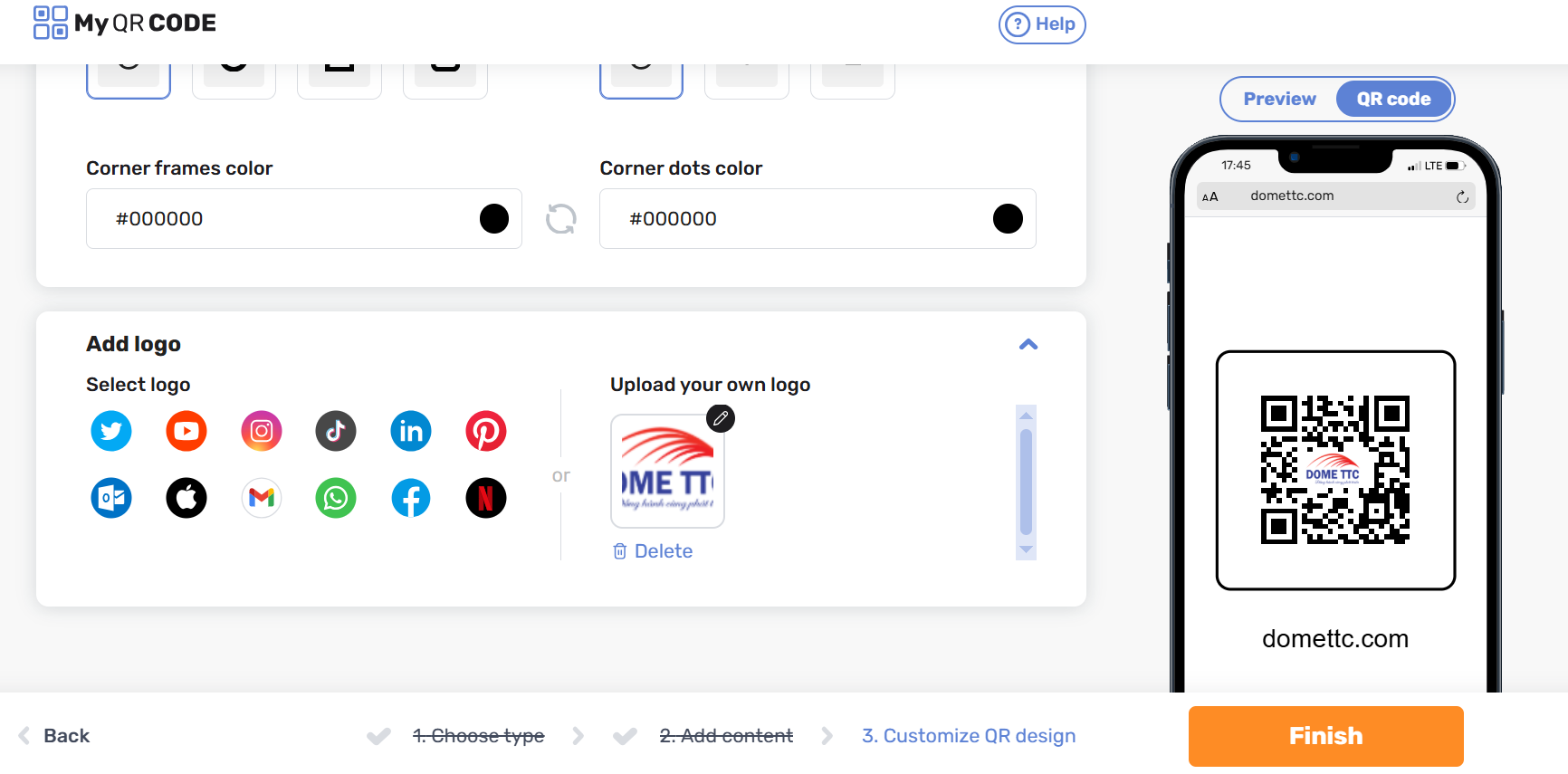Edit the uploaded logo with pencil icon
Viewport: 1568px width, 774px height.
click(x=721, y=418)
